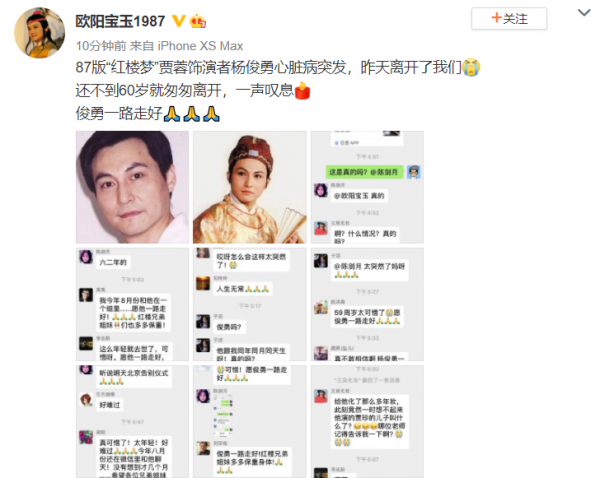Image resolution: width=600 pixels, height=478 pixels.
Task: Open the costume photo with the fan
Action: point(249,187)
